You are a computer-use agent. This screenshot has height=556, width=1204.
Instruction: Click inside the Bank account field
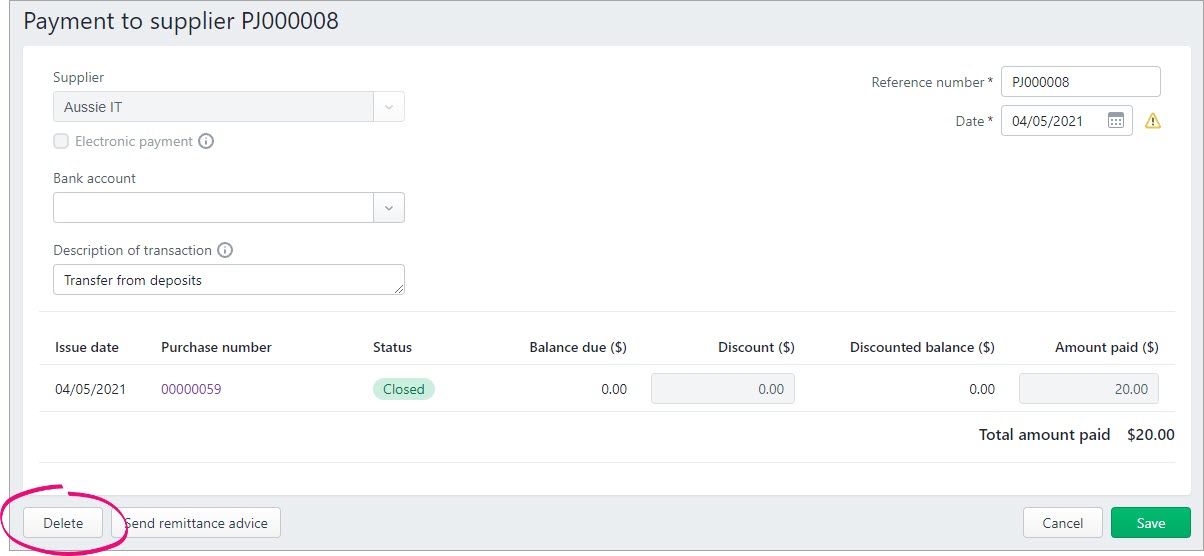click(x=213, y=208)
